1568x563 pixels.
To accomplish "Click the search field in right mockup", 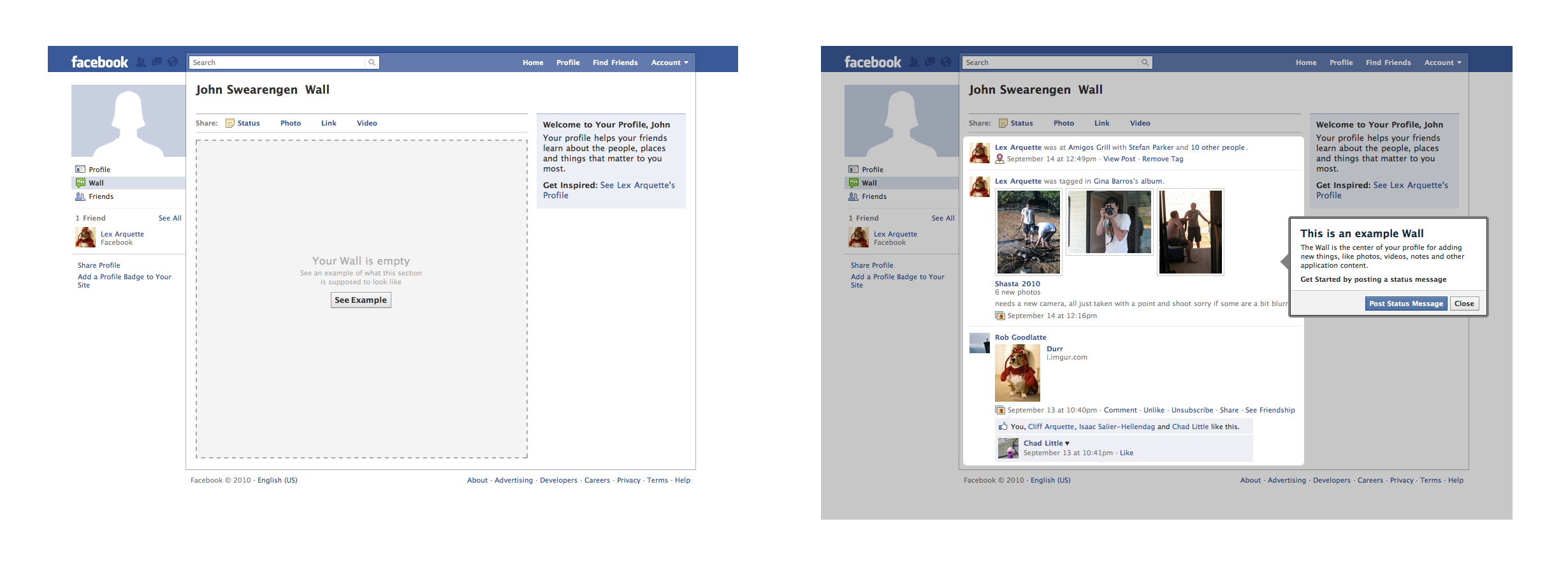I will pos(1050,62).
